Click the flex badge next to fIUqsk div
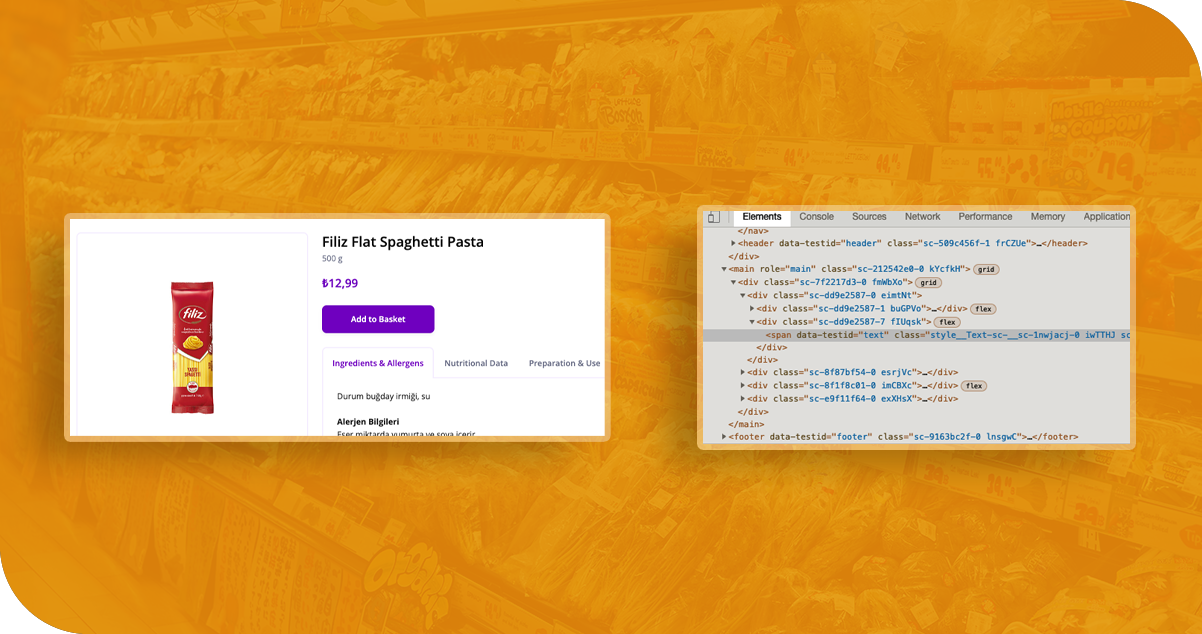This screenshot has width=1202, height=634. (x=947, y=322)
